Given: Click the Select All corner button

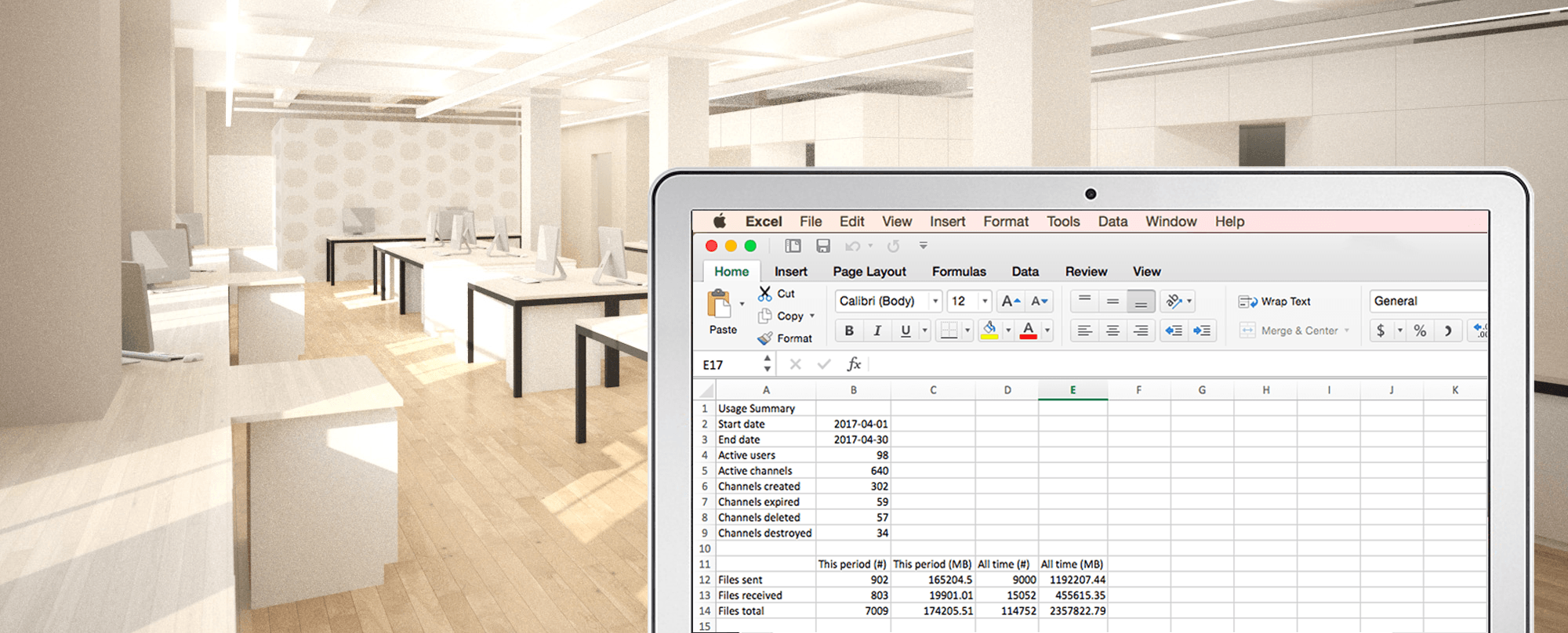Looking at the screenshot, I should pyautogui.click(x=705, y=389).
